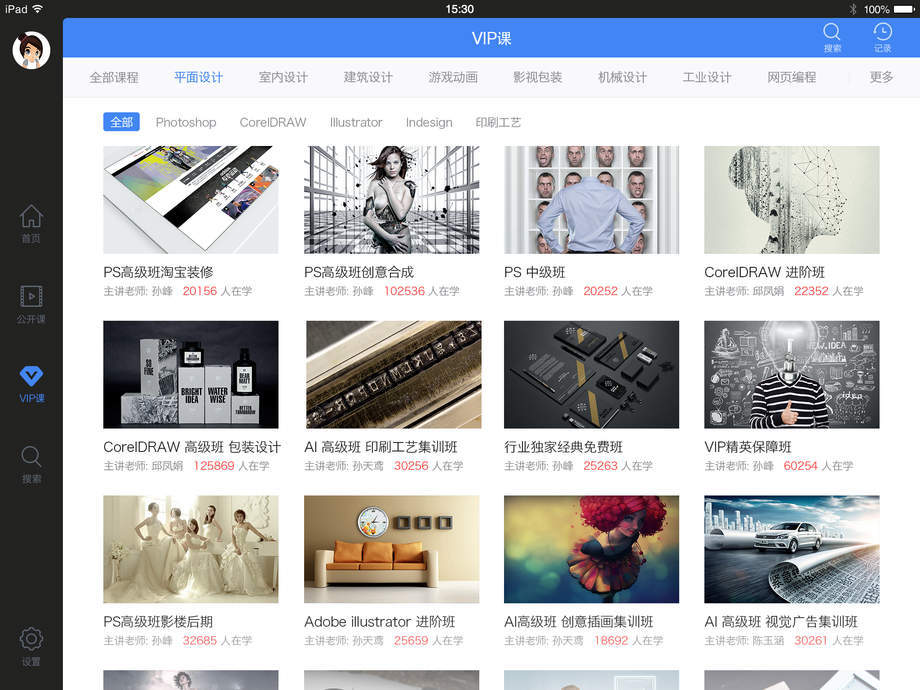Tap the battery indicator in status bar
The width and height of the screenshot is (920, 690).
904,9
